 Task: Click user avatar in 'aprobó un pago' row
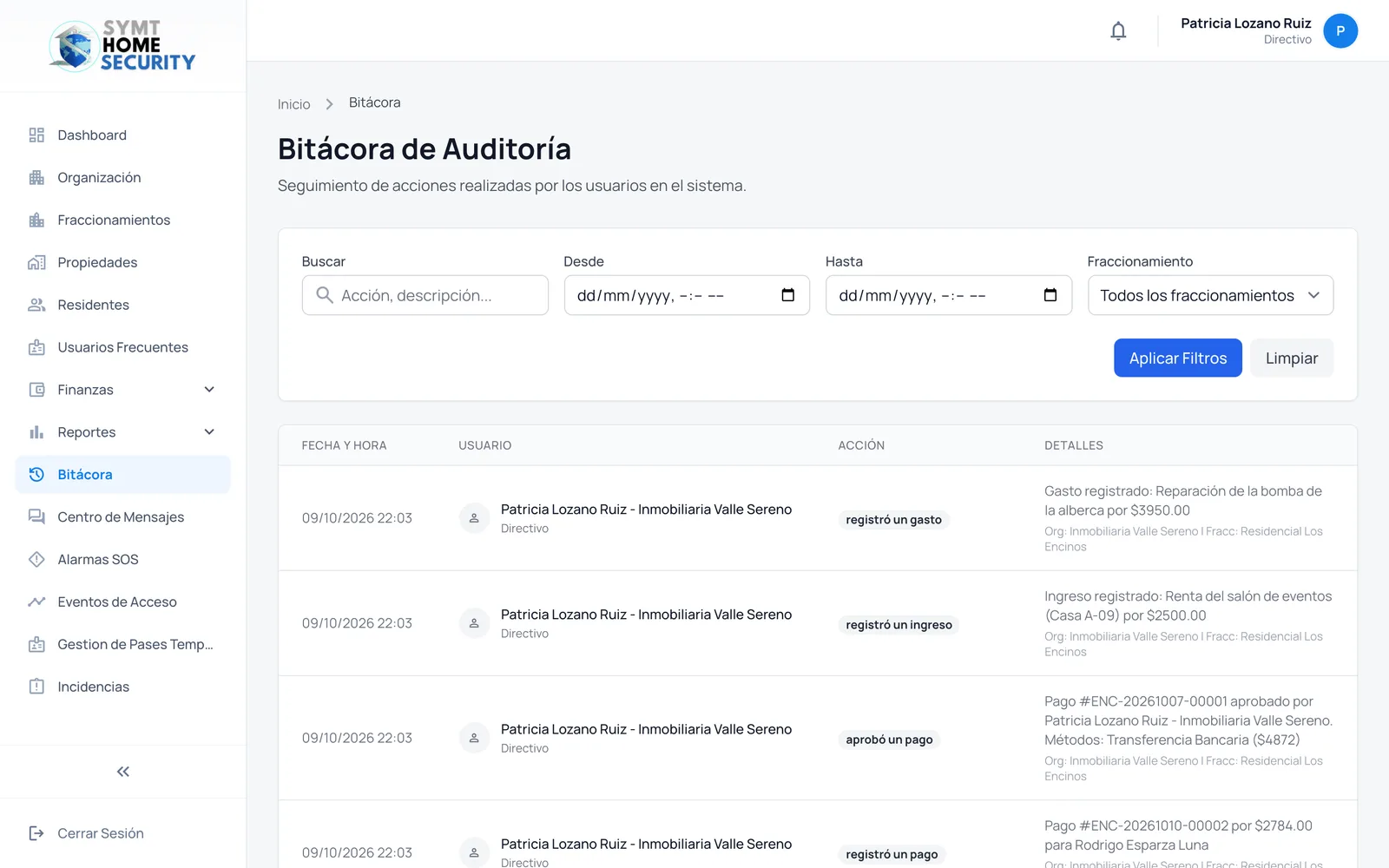[x=474, y=738]
